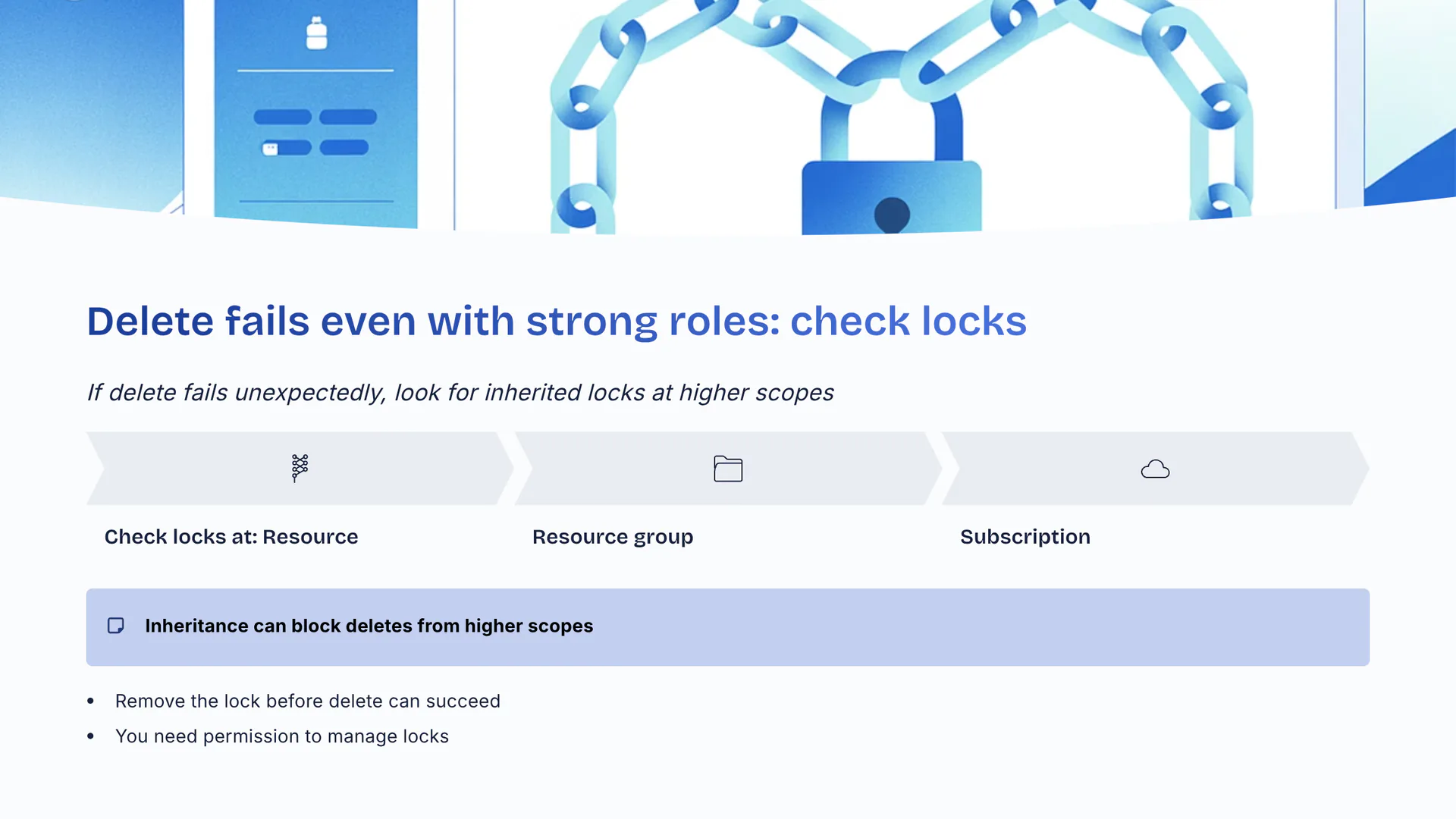Click the "Subscription" label
This screenshot has width=1456, height=819.
tap(1025, 537)
